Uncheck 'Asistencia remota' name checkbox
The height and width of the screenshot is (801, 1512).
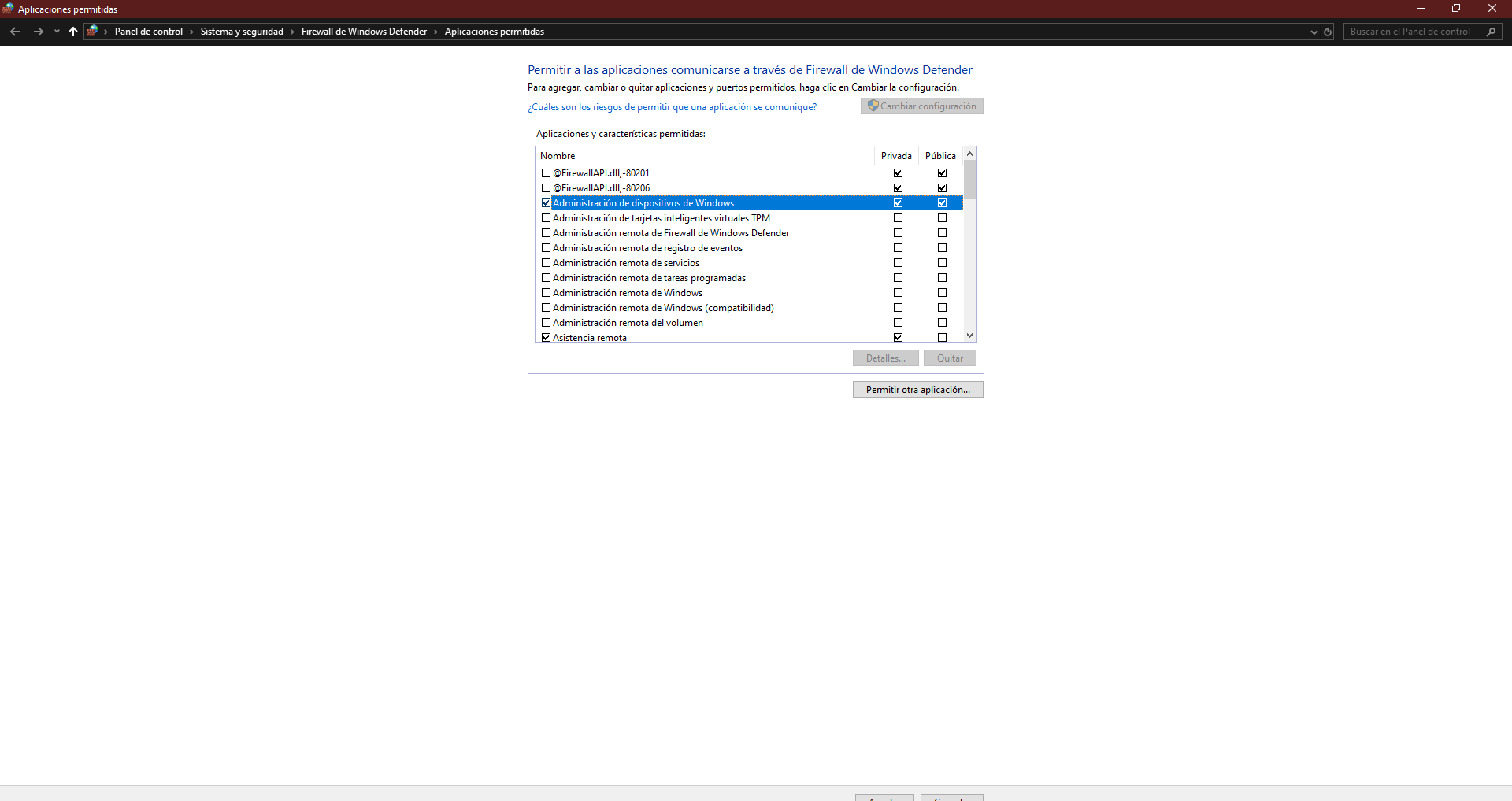[546, 338]
